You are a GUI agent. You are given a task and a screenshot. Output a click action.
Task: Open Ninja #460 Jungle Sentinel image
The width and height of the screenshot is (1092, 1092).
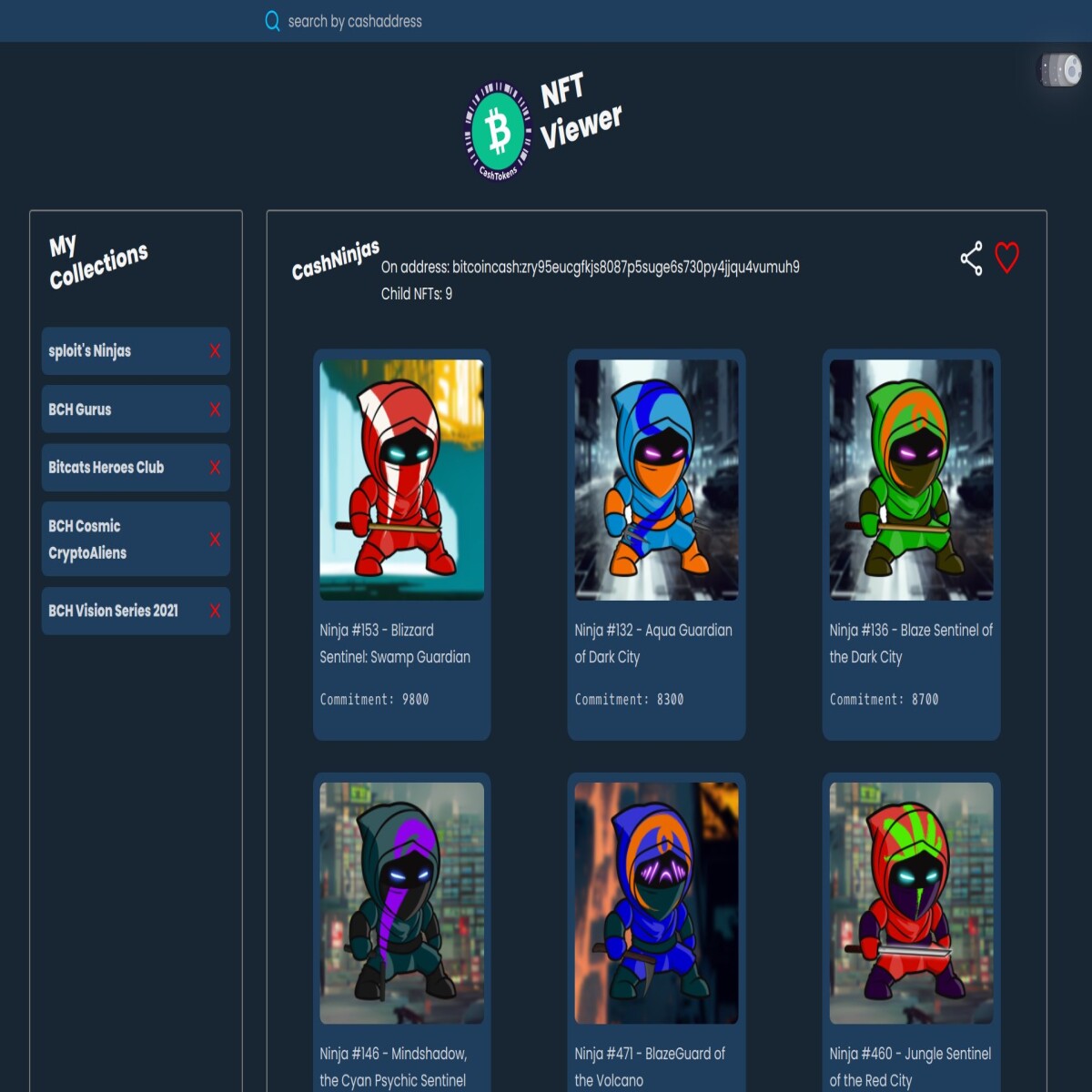[911, 903]
